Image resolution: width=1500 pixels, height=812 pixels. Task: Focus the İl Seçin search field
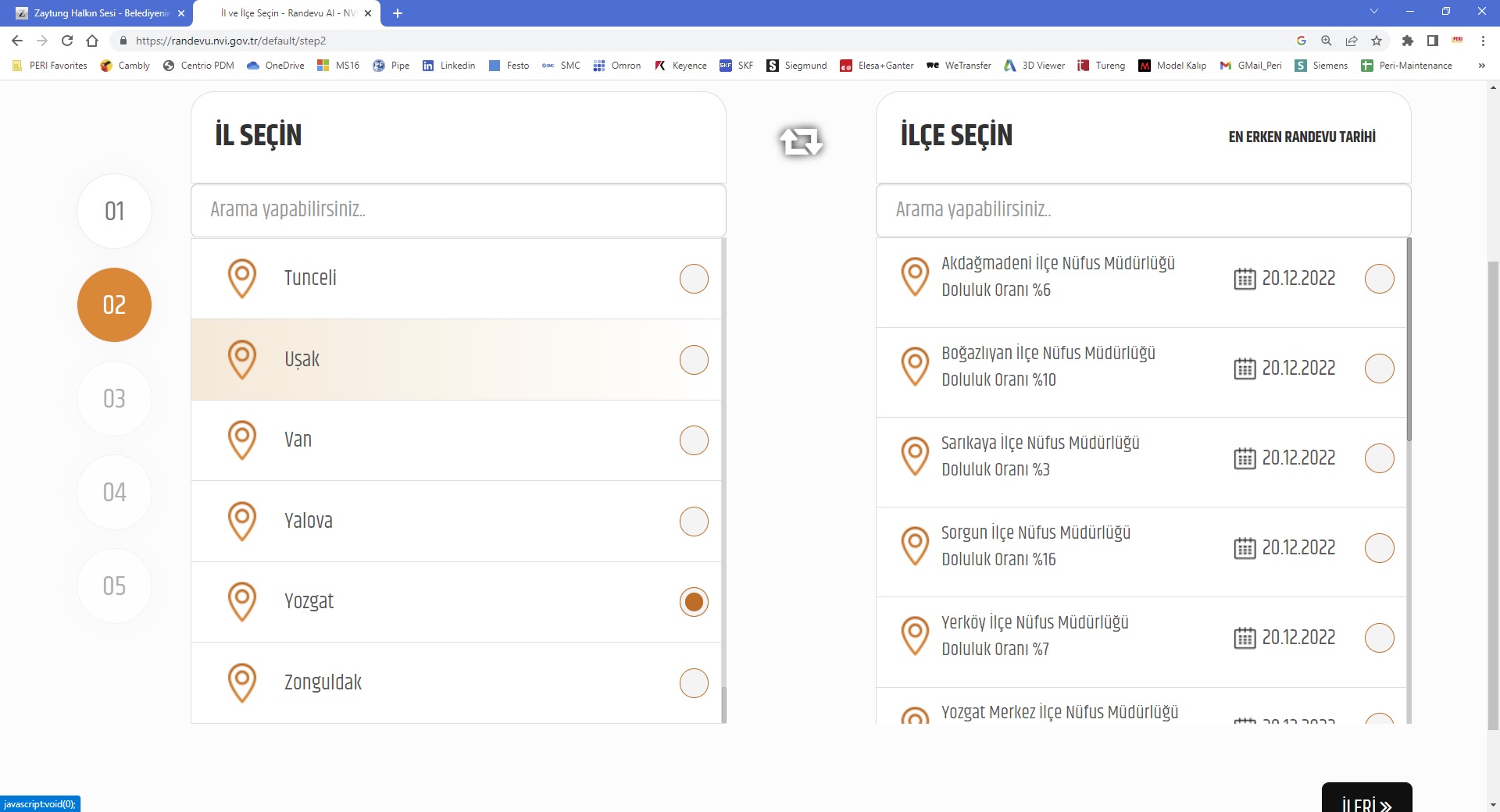(x=459, y=210)
